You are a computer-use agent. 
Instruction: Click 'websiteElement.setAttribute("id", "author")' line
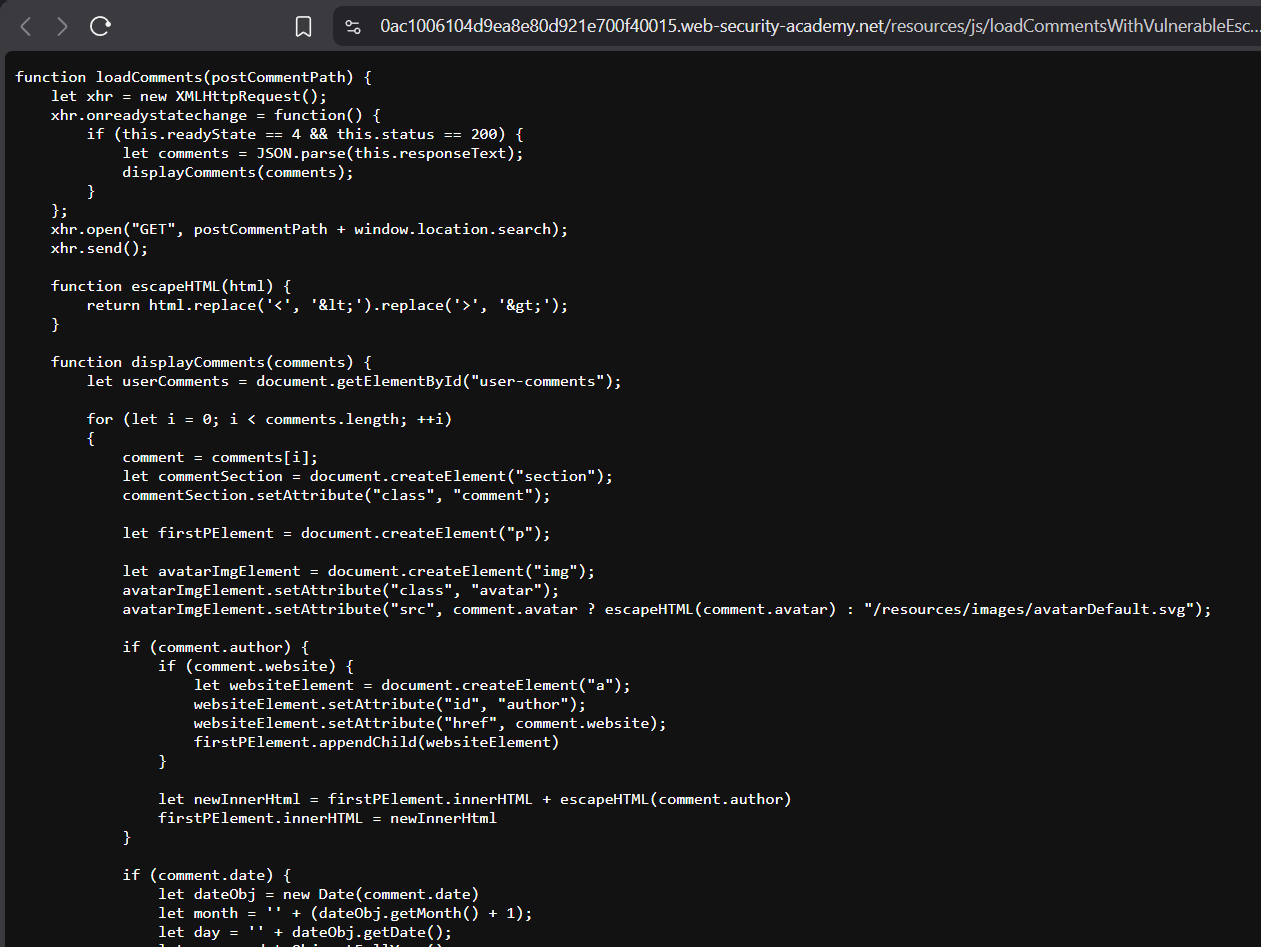pyautogui.click(x=390, y=704)
